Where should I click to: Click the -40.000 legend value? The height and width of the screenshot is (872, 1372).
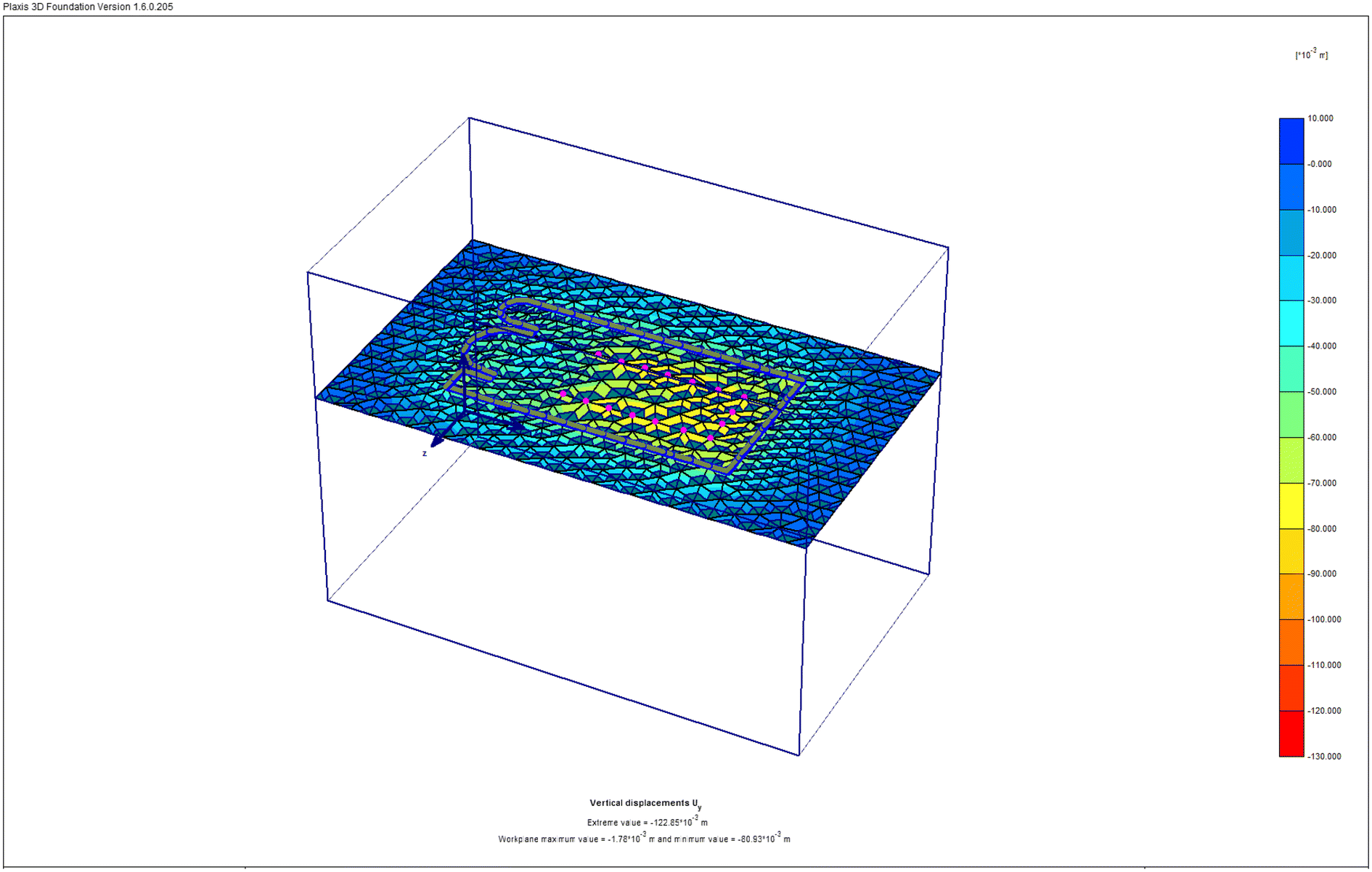click(x=1322, y=346)
